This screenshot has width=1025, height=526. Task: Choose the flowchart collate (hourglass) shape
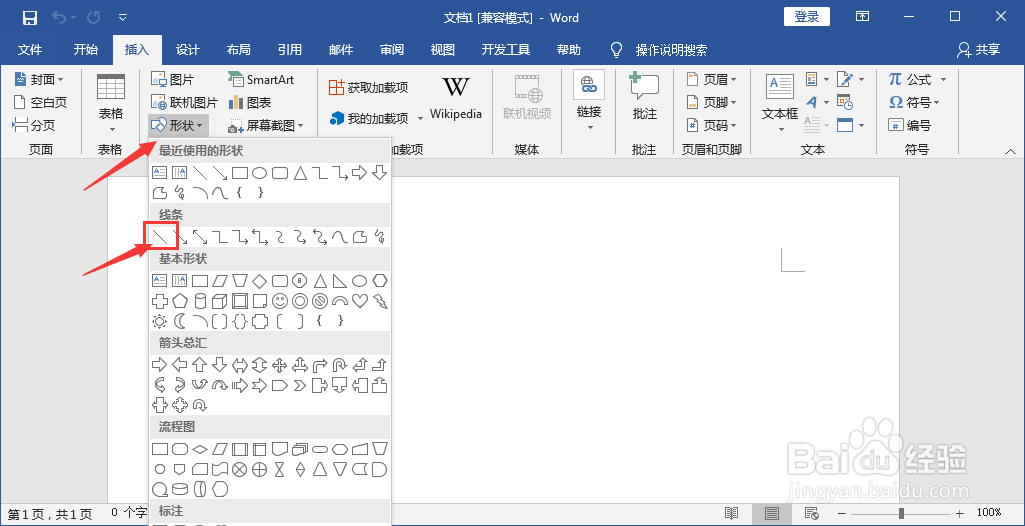280,469
